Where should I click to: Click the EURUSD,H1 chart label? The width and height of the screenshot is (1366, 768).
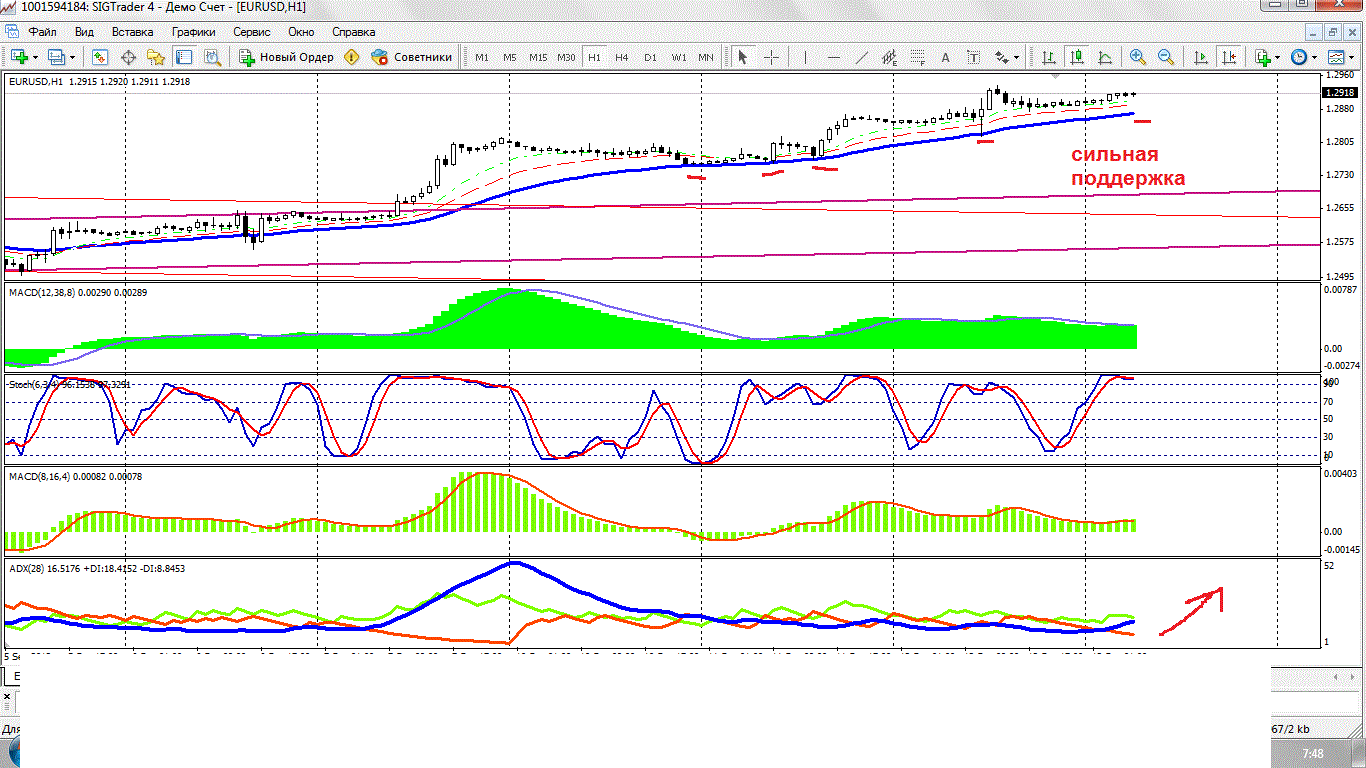coord(35,81)
